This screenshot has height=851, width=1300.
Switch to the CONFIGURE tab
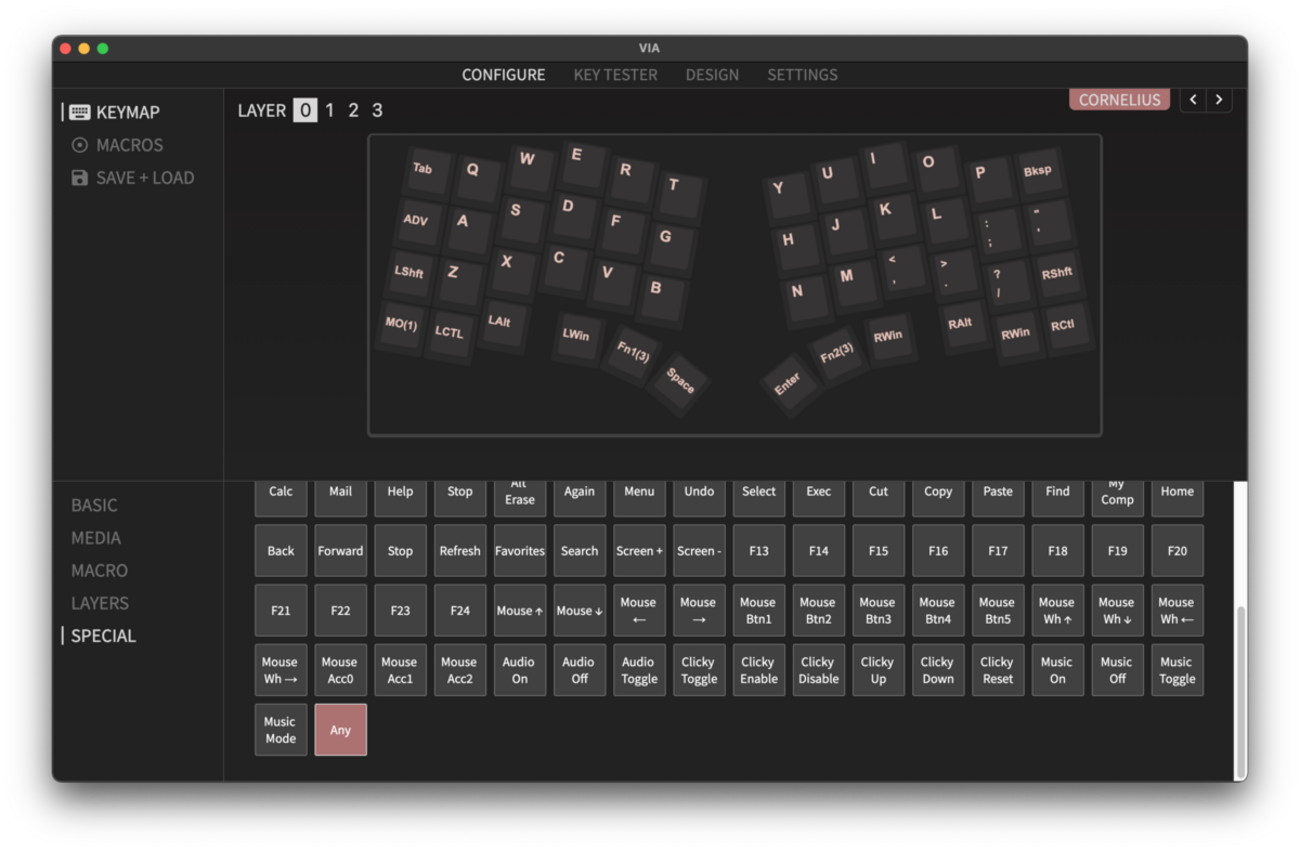[503, 75]
